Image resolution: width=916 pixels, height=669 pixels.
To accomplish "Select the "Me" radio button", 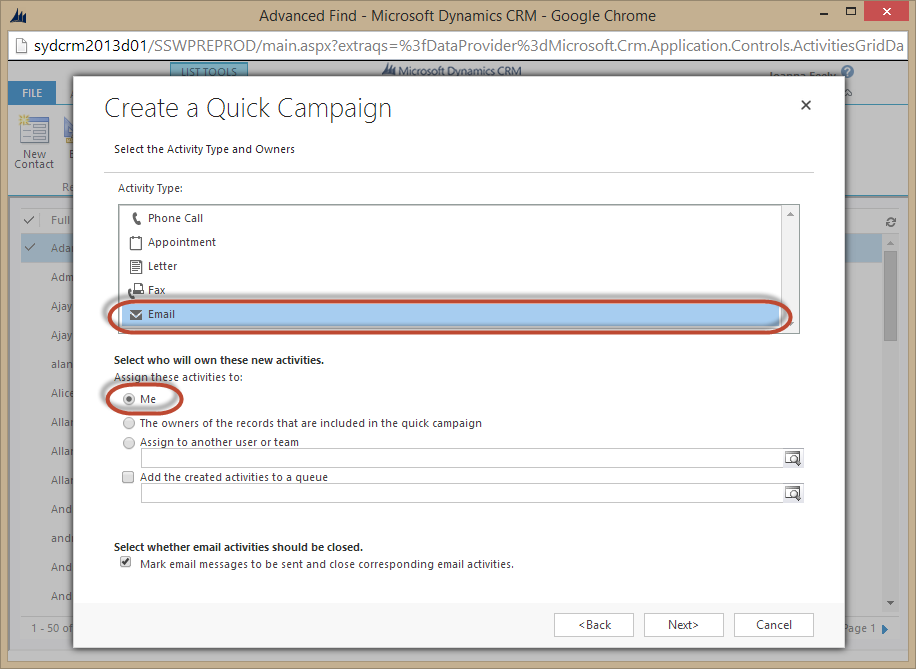I will [129, 399].
